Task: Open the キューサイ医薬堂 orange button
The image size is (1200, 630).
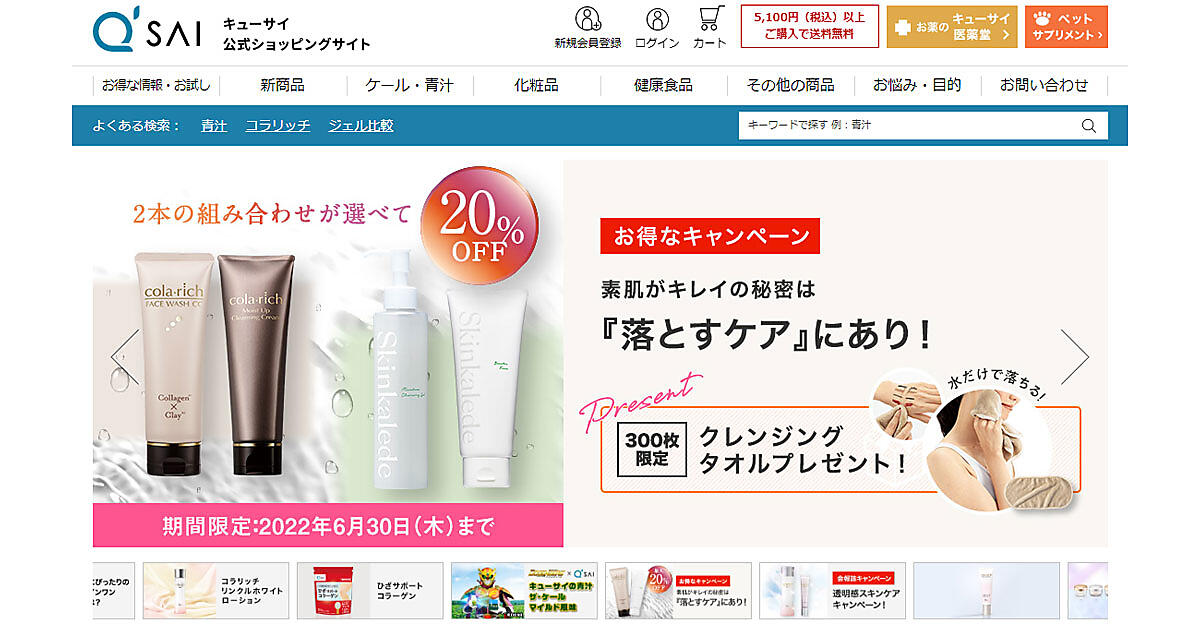Action: pyautogui.click(x=952, y=27)
